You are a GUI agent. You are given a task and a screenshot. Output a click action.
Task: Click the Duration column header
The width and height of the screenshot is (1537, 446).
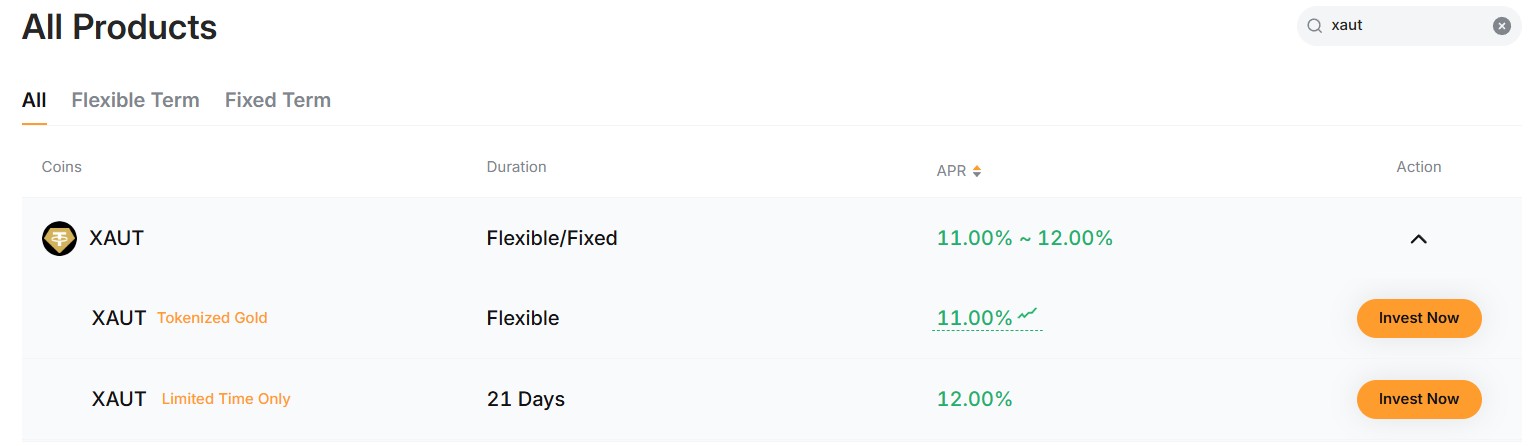516,167
